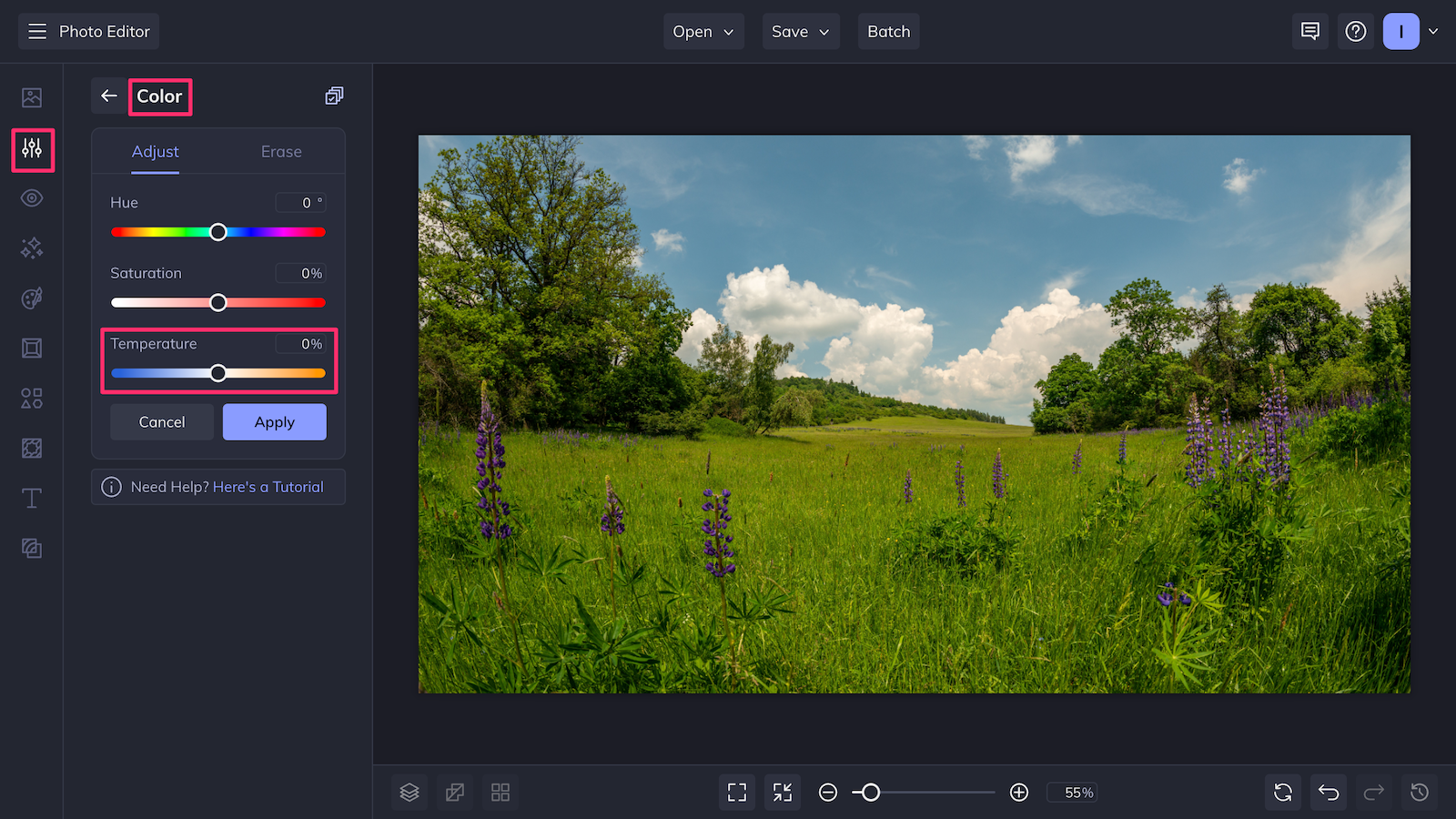Open the Here's a Tutorial link
Screen dimensions: 1456x819
coord(268,487)
